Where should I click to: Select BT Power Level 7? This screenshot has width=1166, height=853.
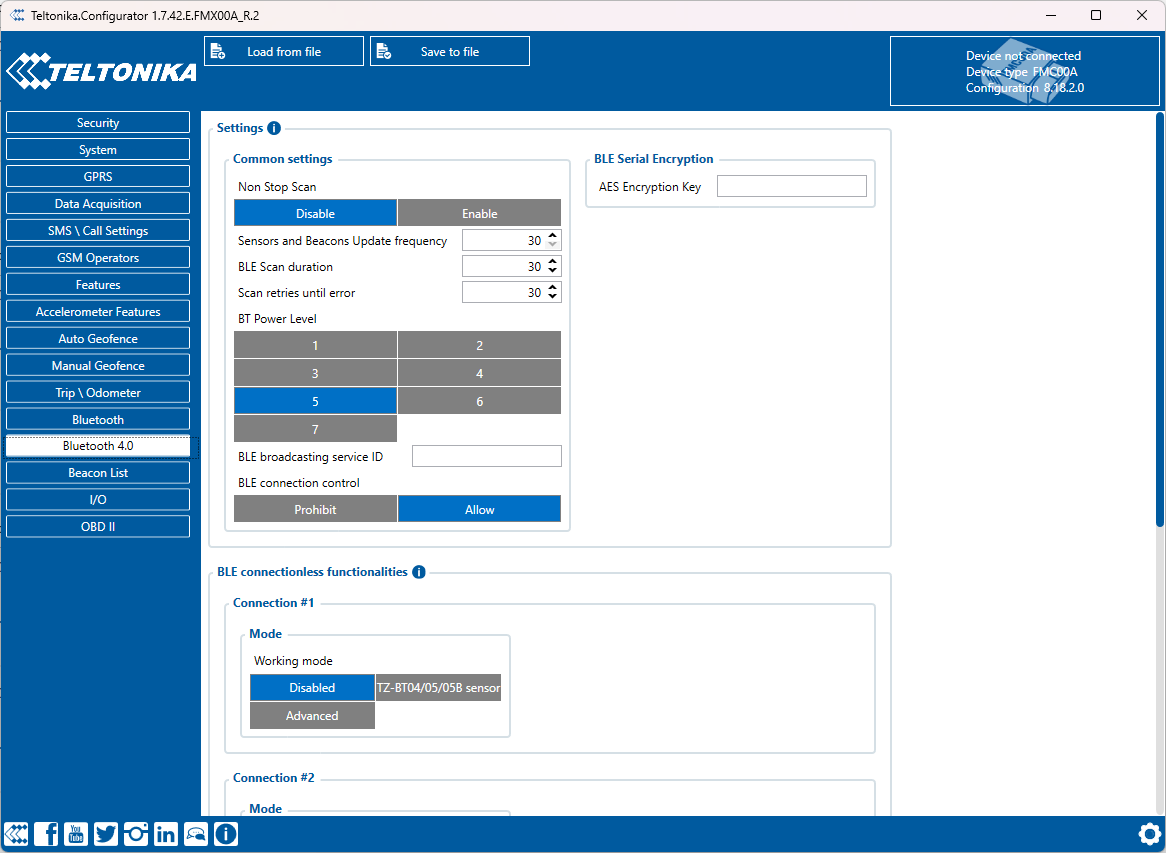(x=315, y=429)
